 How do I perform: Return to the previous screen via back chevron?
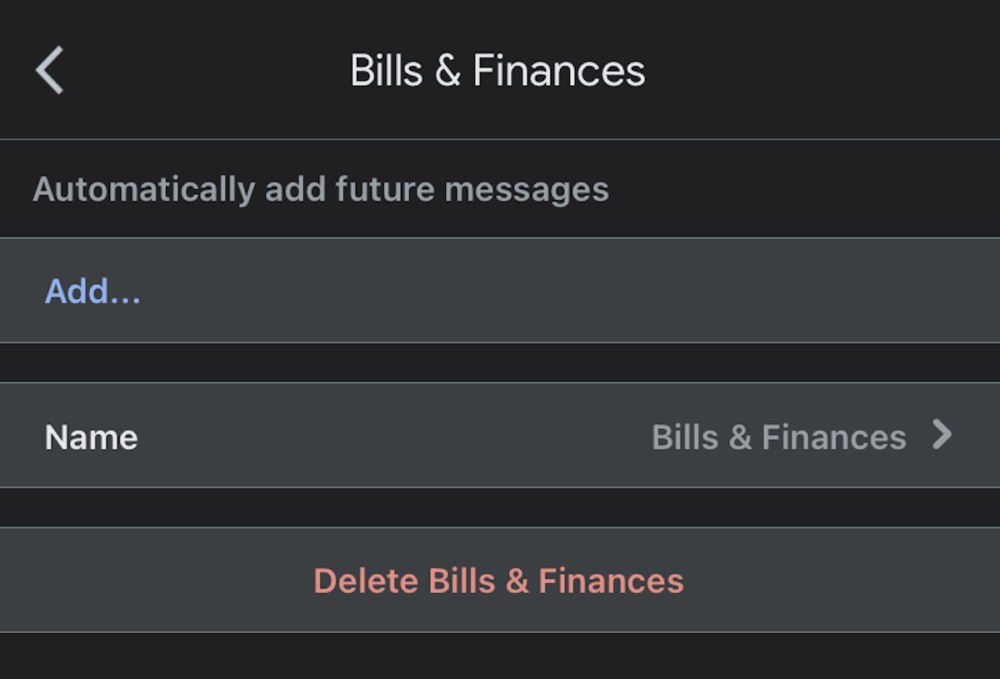[x=50, y=71]
